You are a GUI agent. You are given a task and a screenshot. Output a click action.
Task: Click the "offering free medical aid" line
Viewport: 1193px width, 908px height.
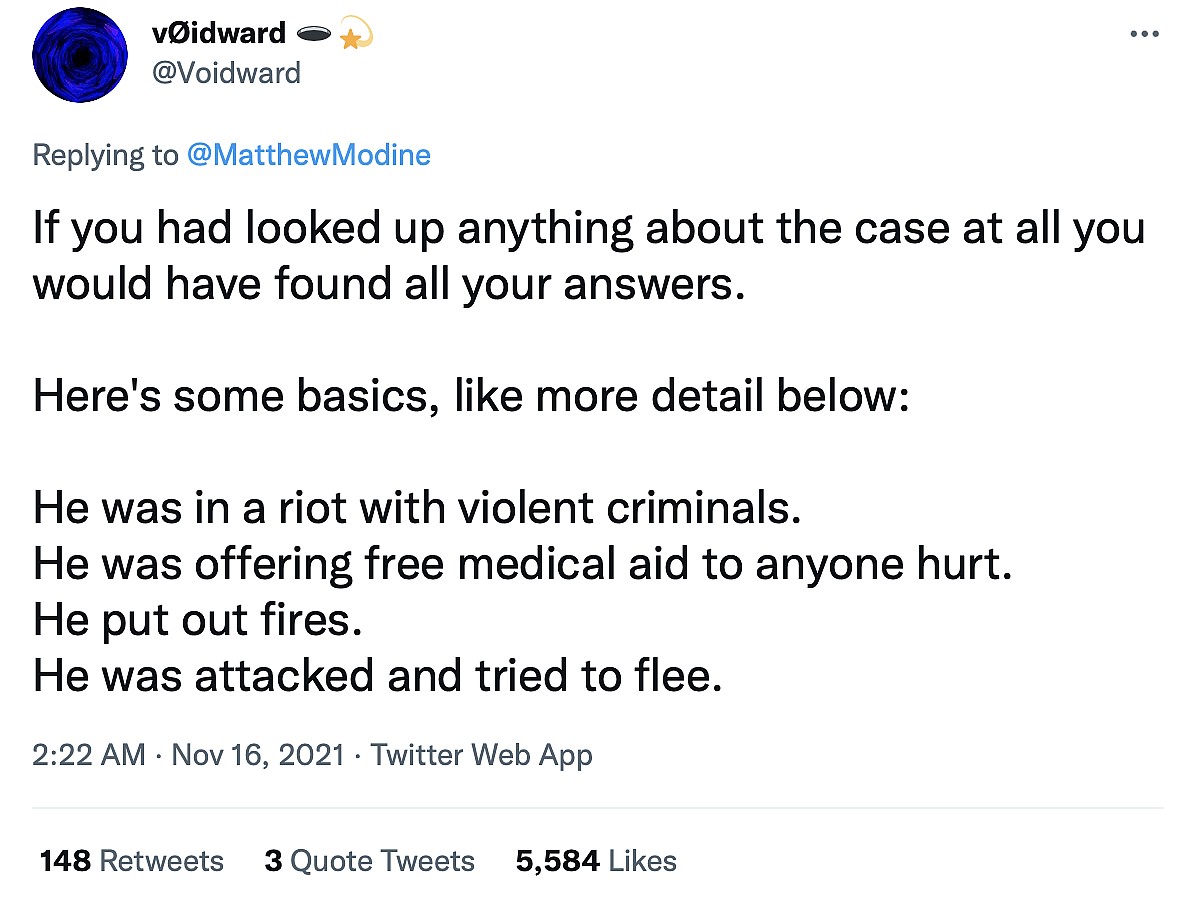(x=523, y=565)
